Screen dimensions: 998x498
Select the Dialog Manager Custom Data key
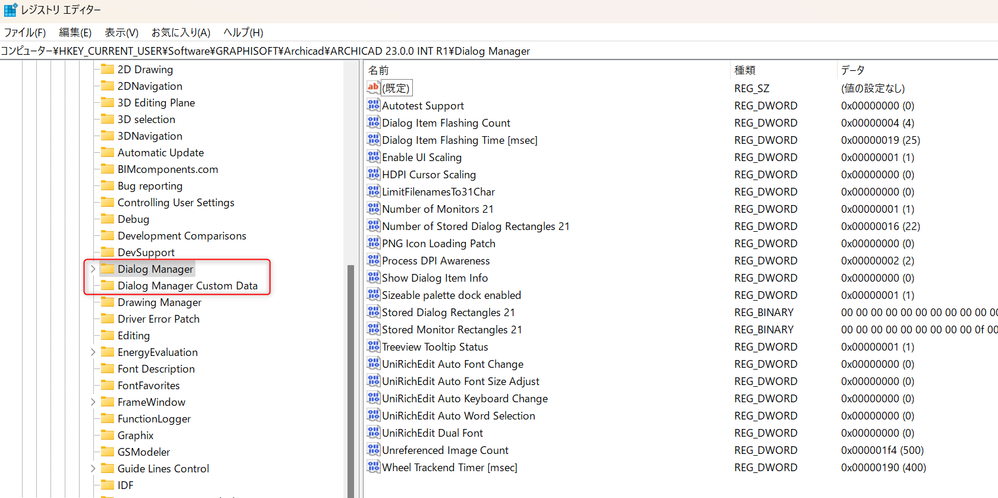point(188,286)
